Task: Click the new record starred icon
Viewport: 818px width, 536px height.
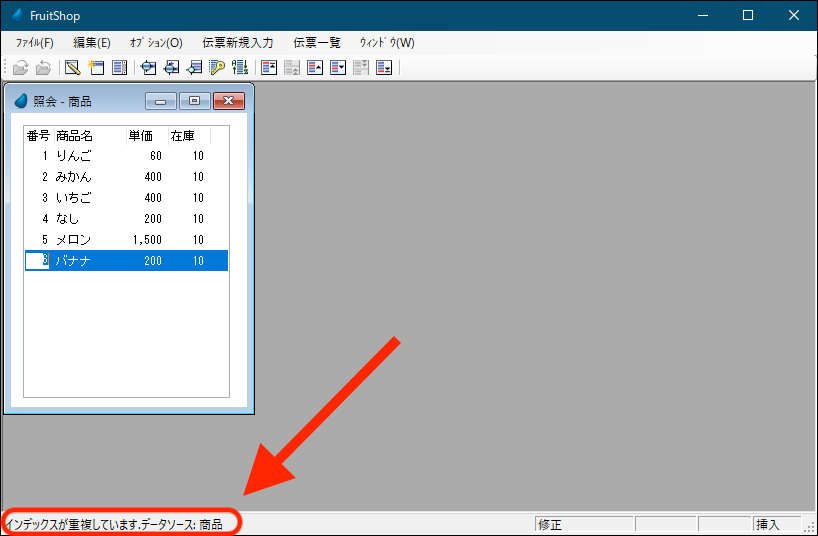Action: click(96, 68)
